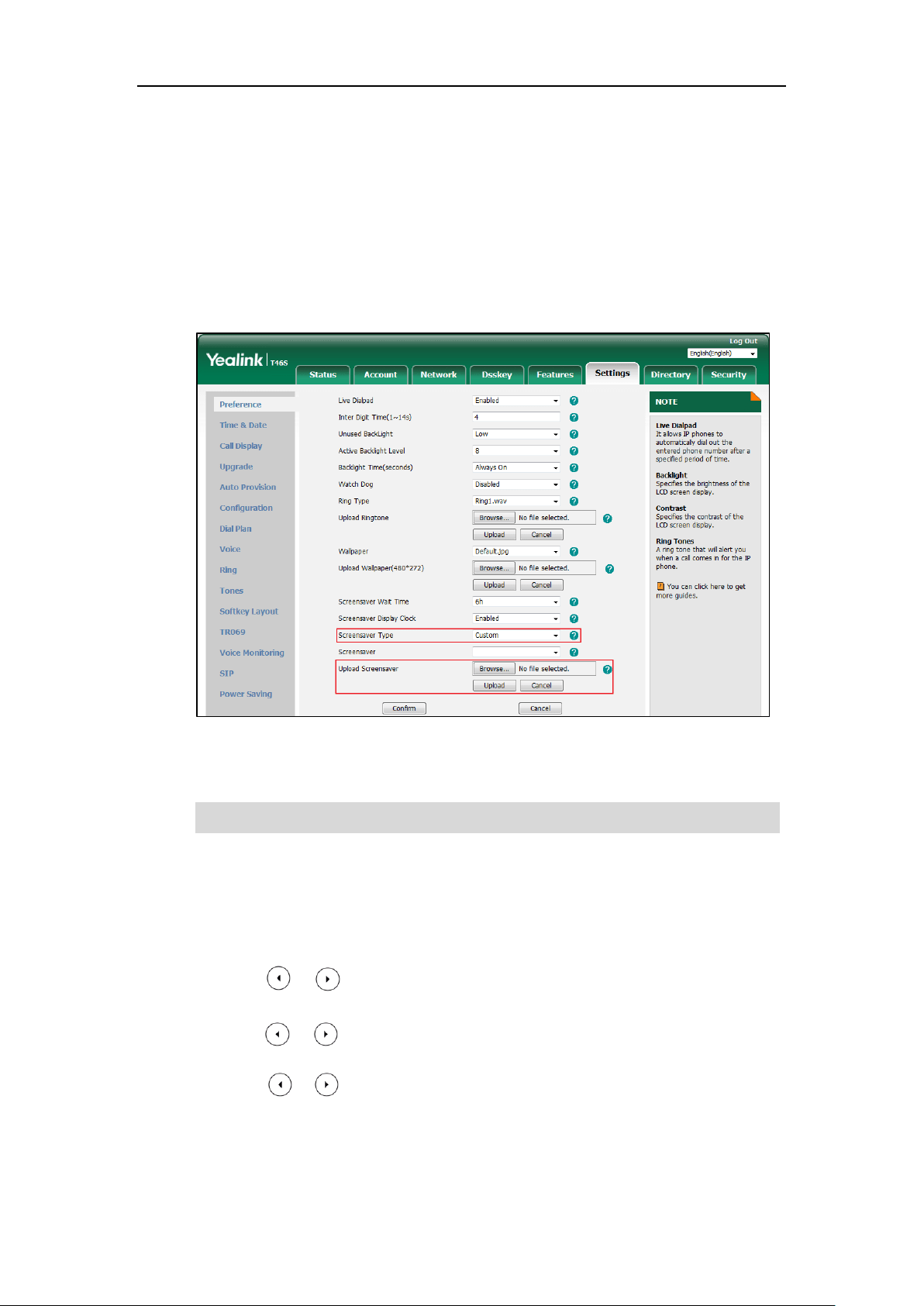Open Power Saving in sidebar

245,694
